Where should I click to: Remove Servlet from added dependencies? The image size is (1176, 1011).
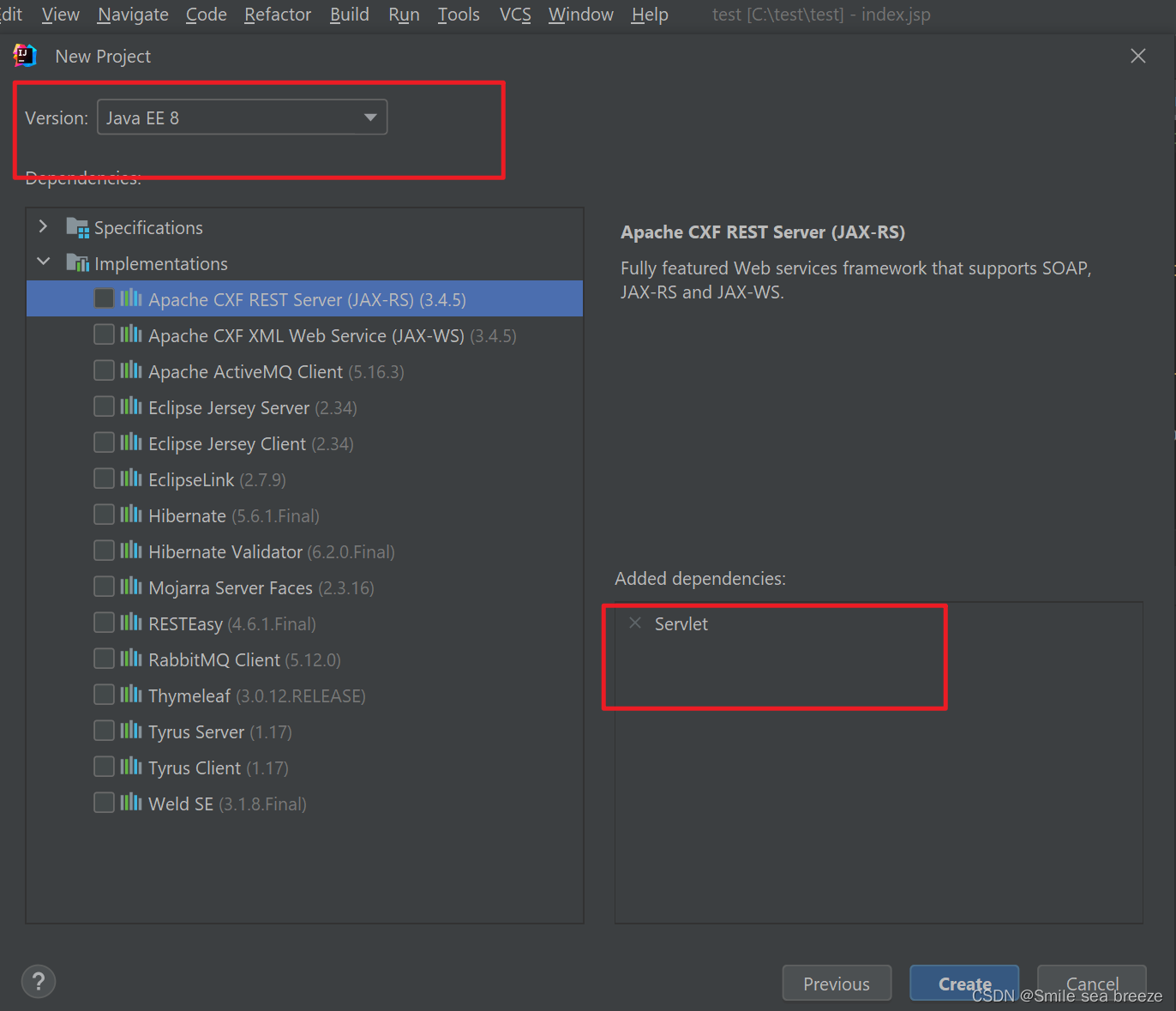(x=635, y=623)
